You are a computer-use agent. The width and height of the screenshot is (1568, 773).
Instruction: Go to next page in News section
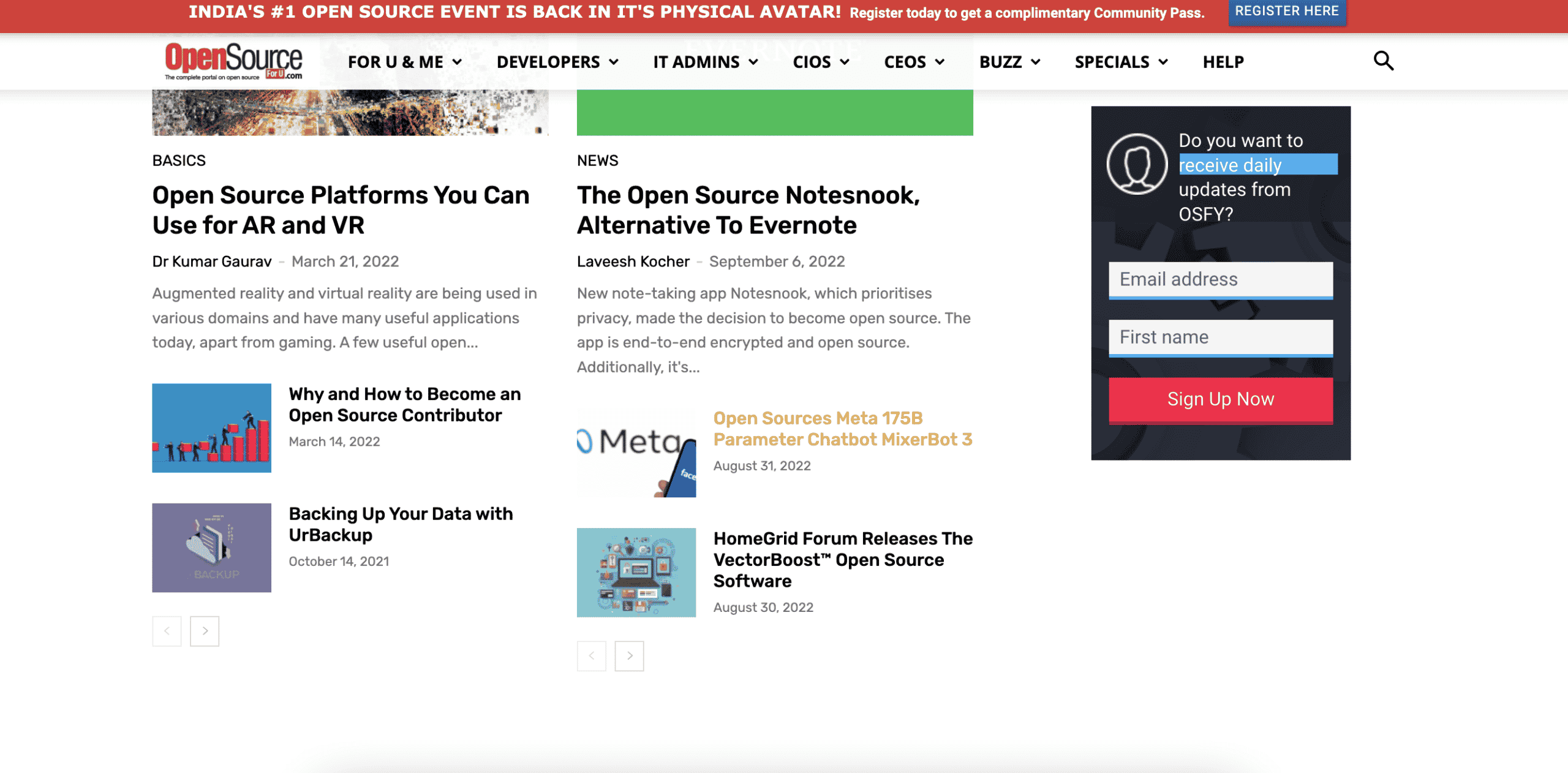[x=630, y=656]
